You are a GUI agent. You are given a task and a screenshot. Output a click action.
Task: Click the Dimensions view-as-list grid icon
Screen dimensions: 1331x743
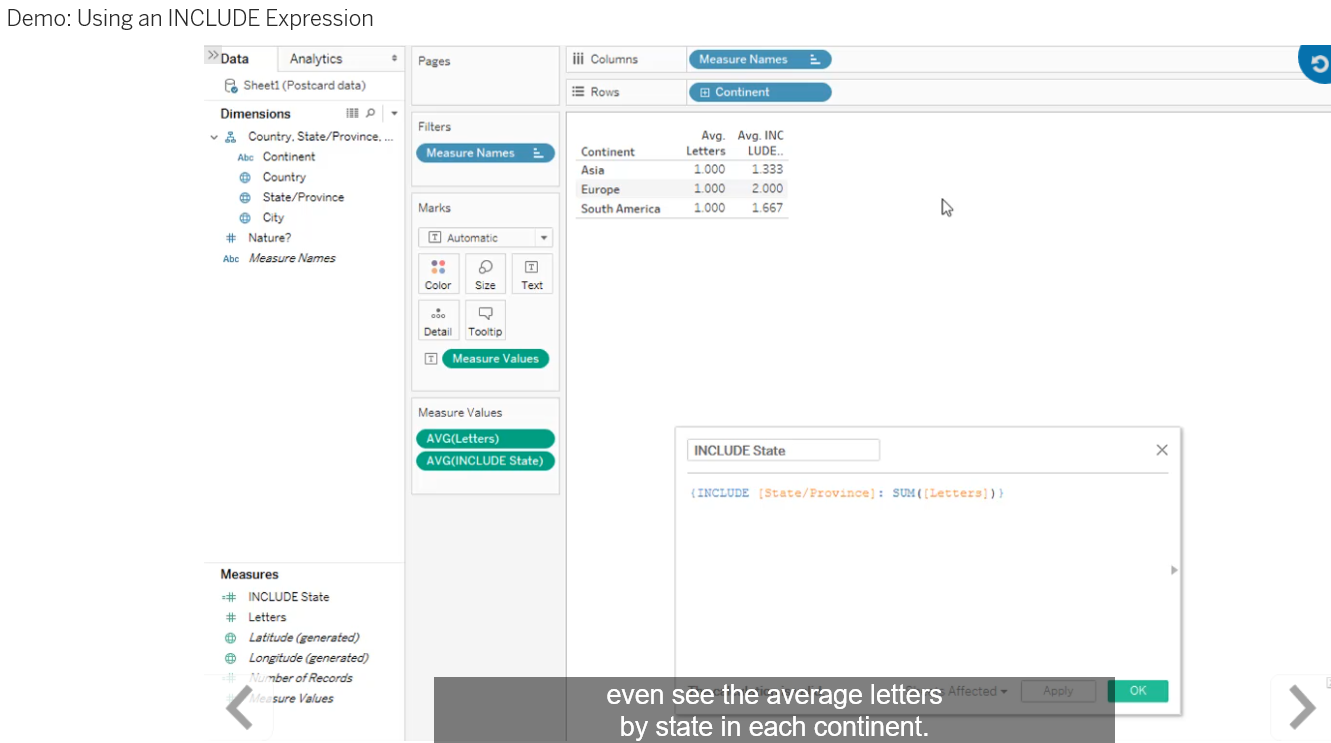click(352, 113)
